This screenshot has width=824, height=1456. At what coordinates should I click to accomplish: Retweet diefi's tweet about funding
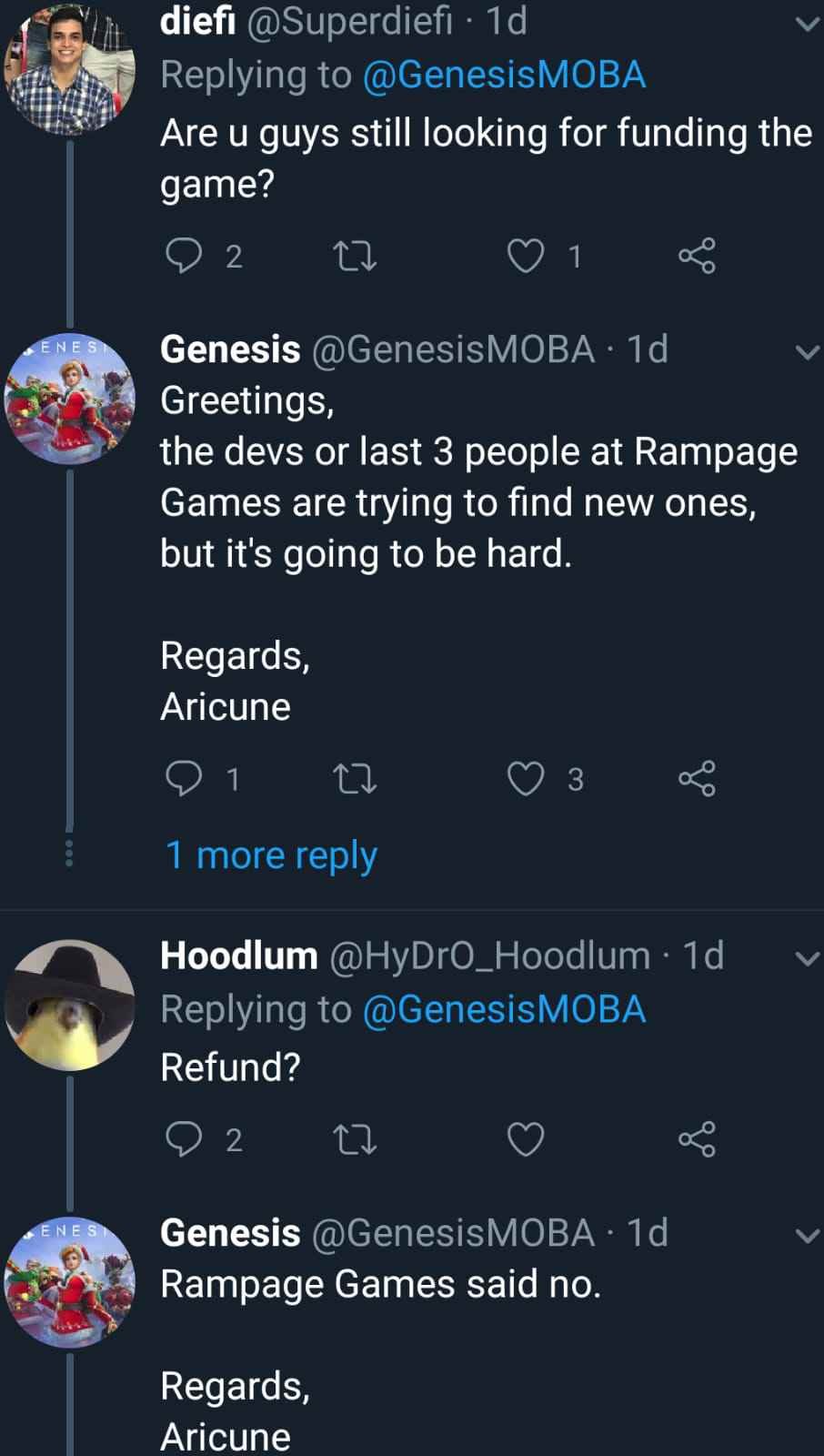pos(356,256)
